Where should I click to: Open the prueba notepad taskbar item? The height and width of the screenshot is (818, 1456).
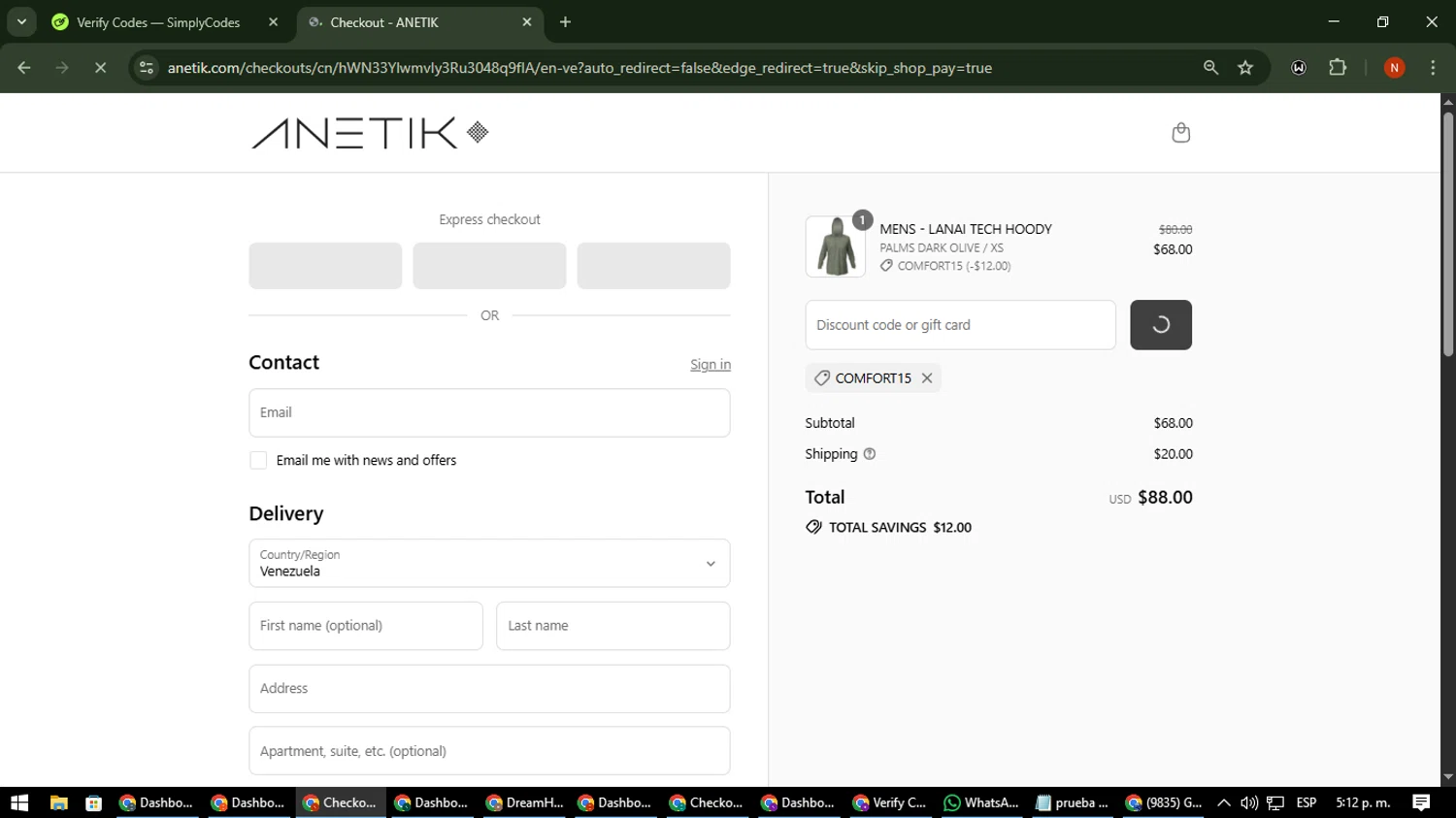(x=1073, y=802)
